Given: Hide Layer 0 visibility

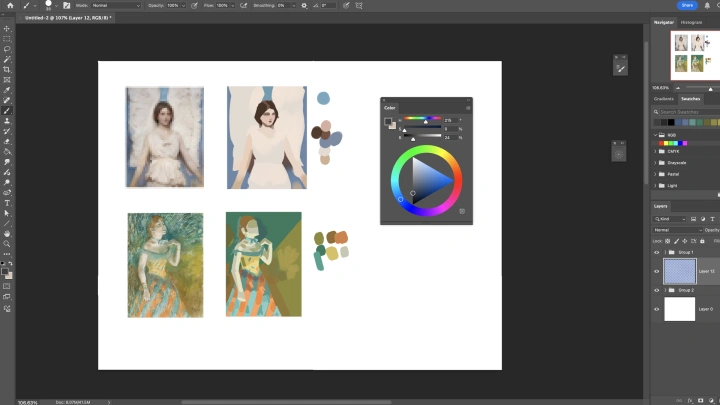Looking at the screenshot, I should tap(657, 309).
